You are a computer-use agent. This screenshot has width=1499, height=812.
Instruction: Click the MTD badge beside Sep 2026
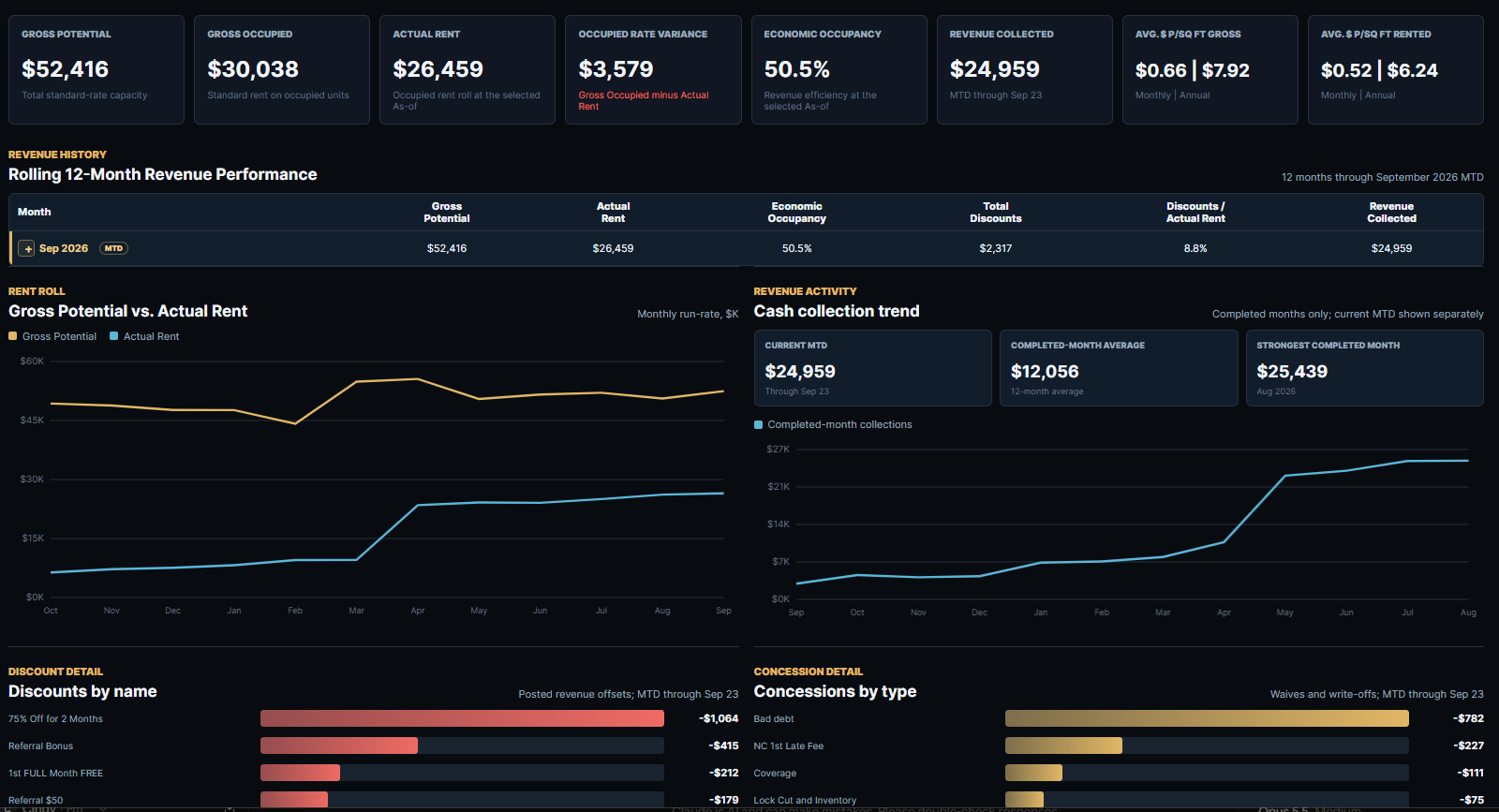[x=113, y=248]
